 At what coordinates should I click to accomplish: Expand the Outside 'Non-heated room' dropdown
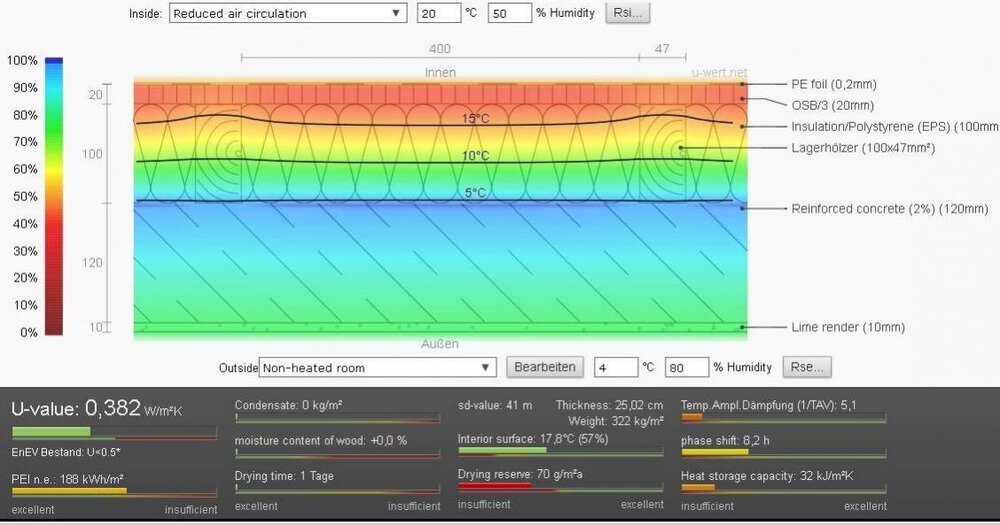pyautogui.click(x=377, y=368)
